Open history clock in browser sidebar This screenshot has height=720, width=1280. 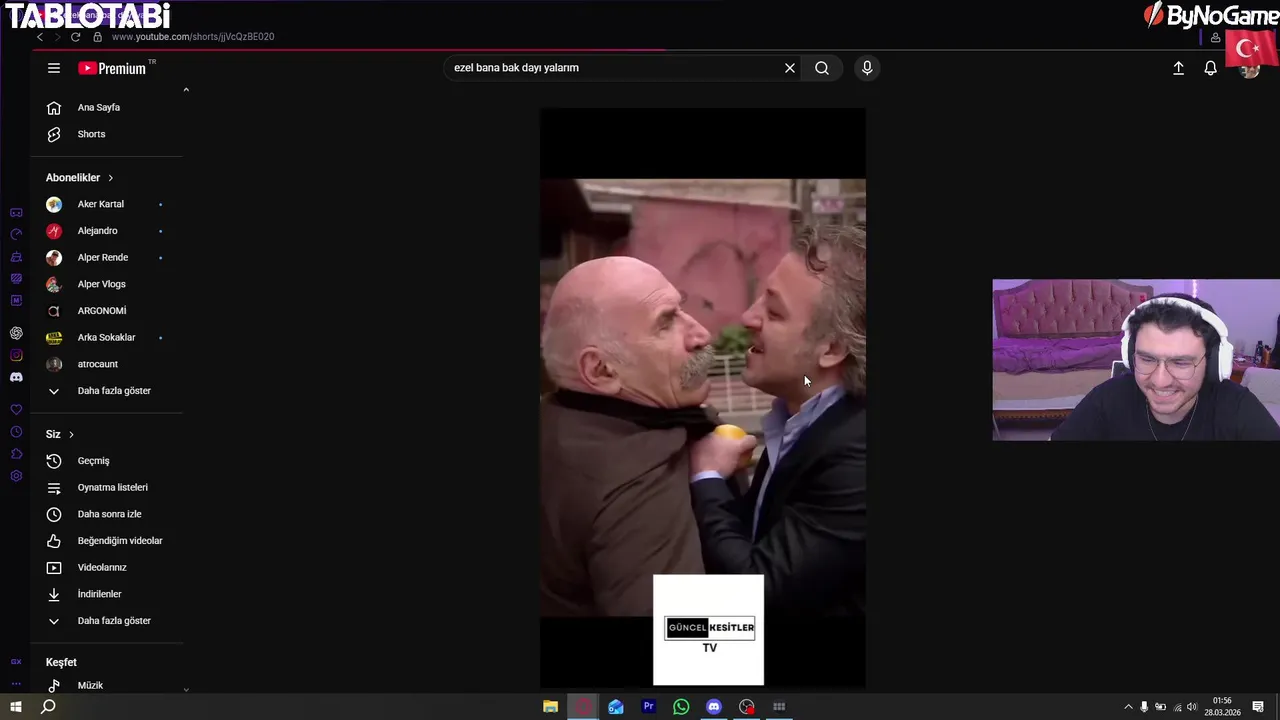(x=16, y=432)
